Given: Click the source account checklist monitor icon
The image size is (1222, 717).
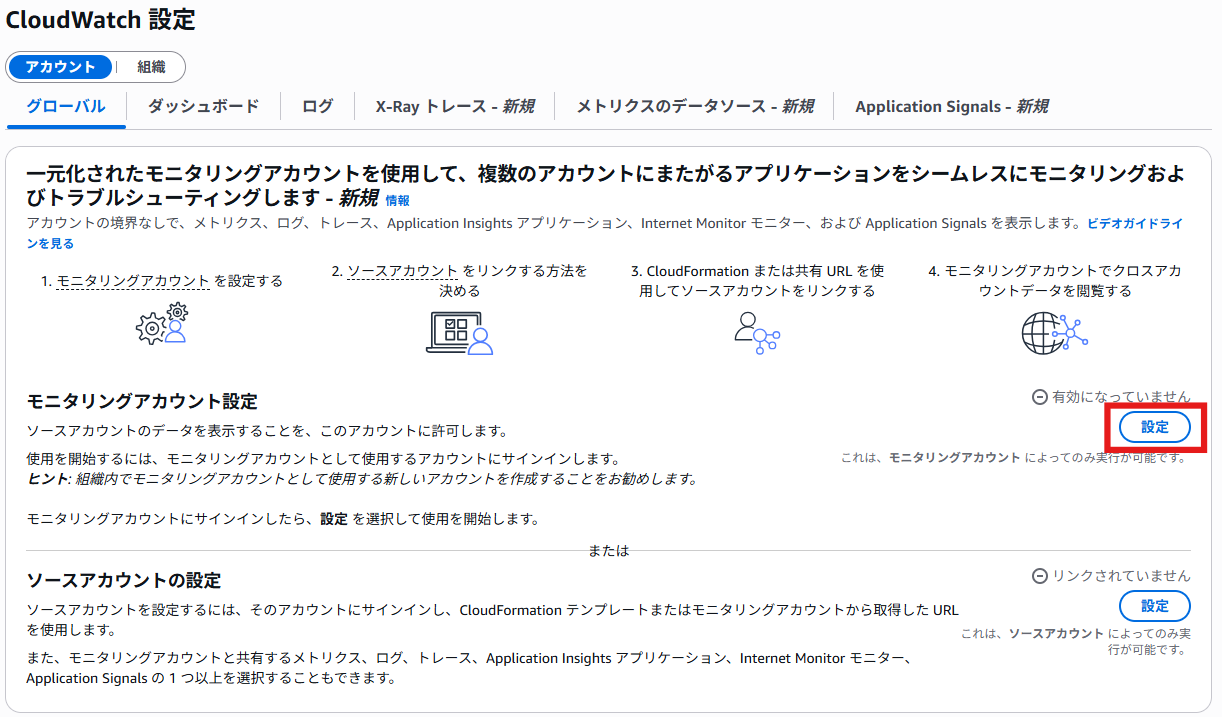Looking at the screenshot, I should click(x=459, y=333).
